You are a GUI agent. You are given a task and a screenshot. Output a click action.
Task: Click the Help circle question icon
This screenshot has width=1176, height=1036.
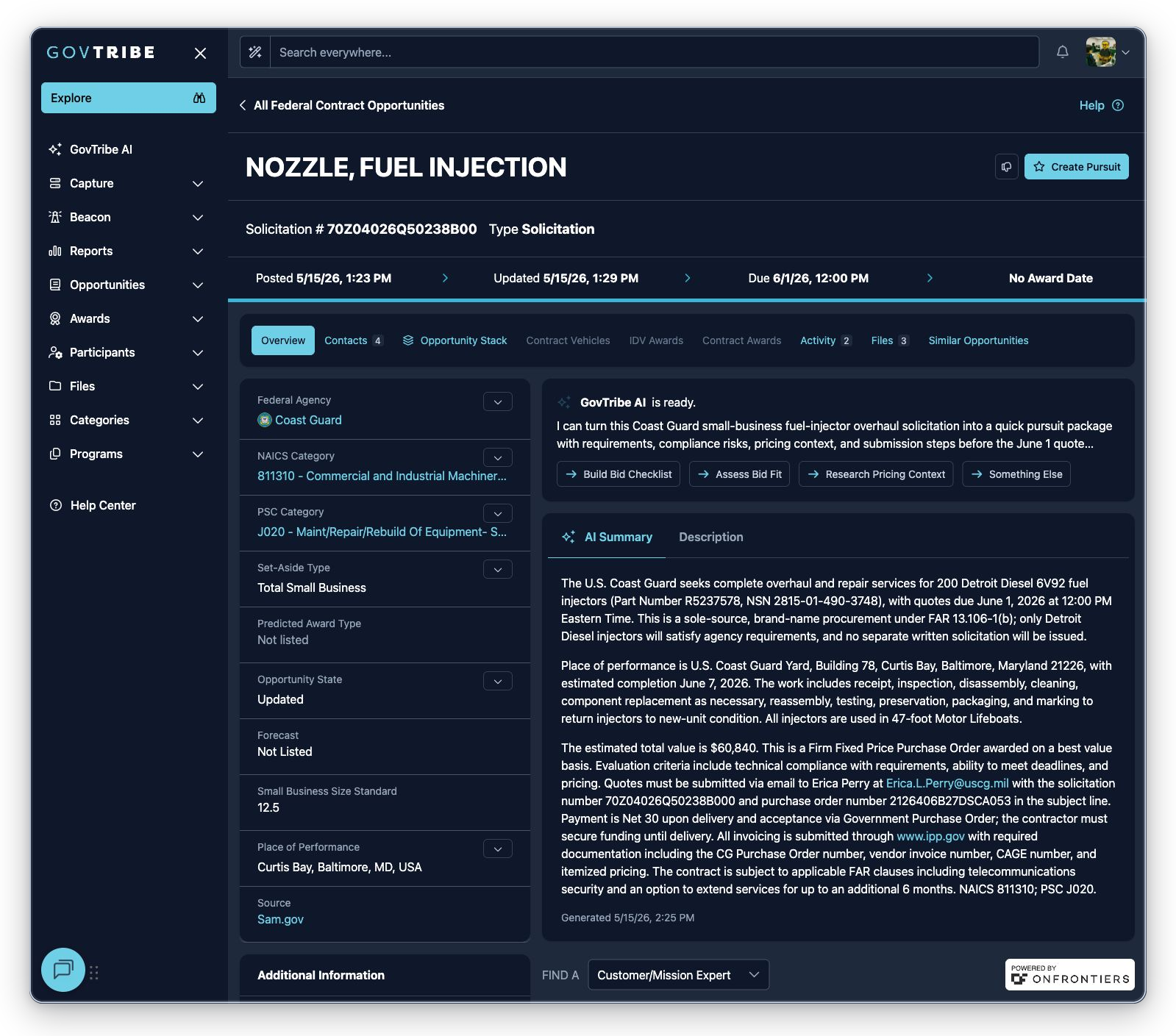pyautogui.click(x=1118, y=105)
